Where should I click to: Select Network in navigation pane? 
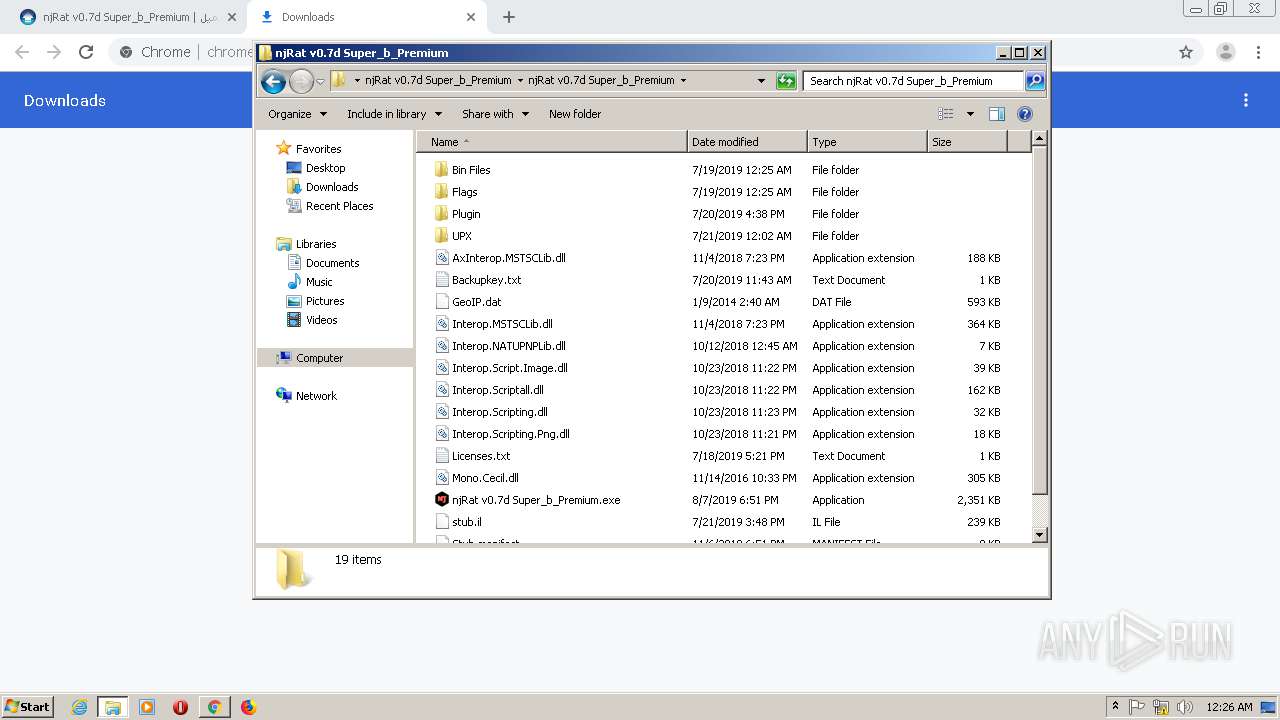[316, 396]
